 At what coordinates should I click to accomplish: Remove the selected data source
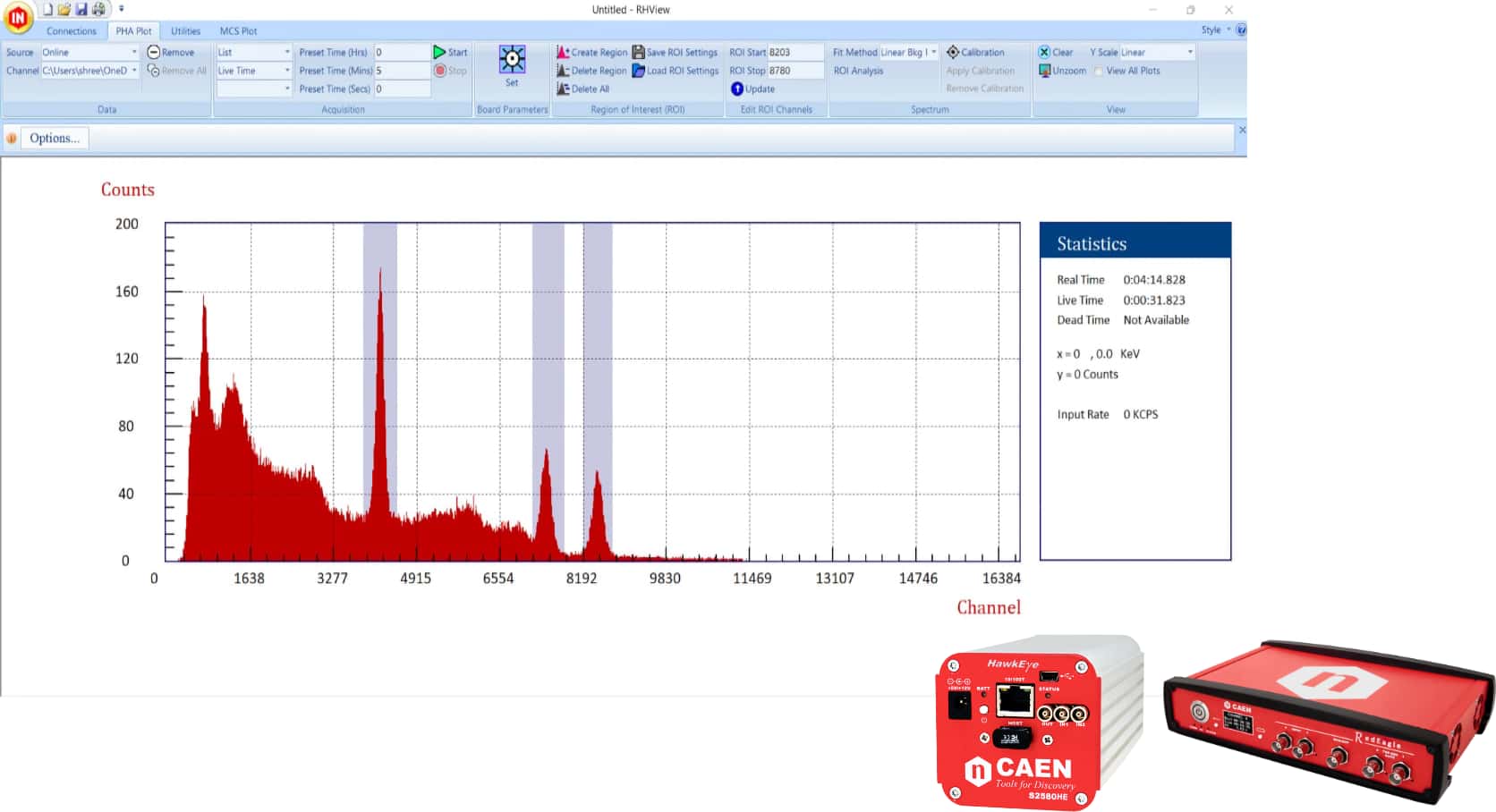(171, 52)
